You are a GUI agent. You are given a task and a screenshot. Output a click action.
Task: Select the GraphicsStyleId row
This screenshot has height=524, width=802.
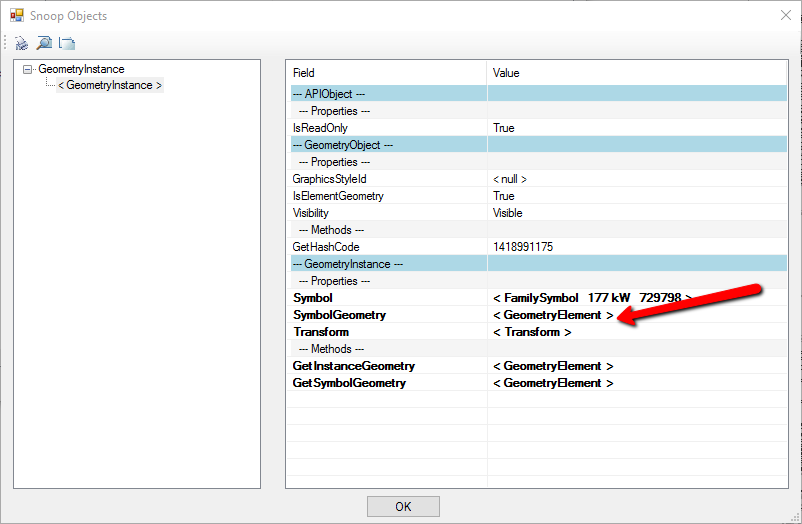[329, 179]
